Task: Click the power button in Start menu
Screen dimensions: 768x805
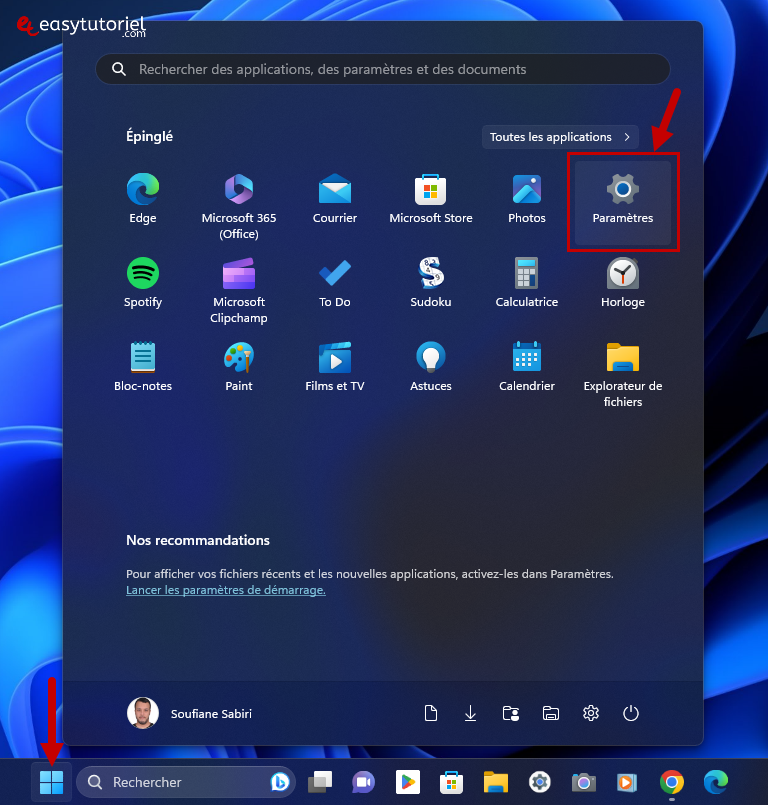Action: coord(630,713)
